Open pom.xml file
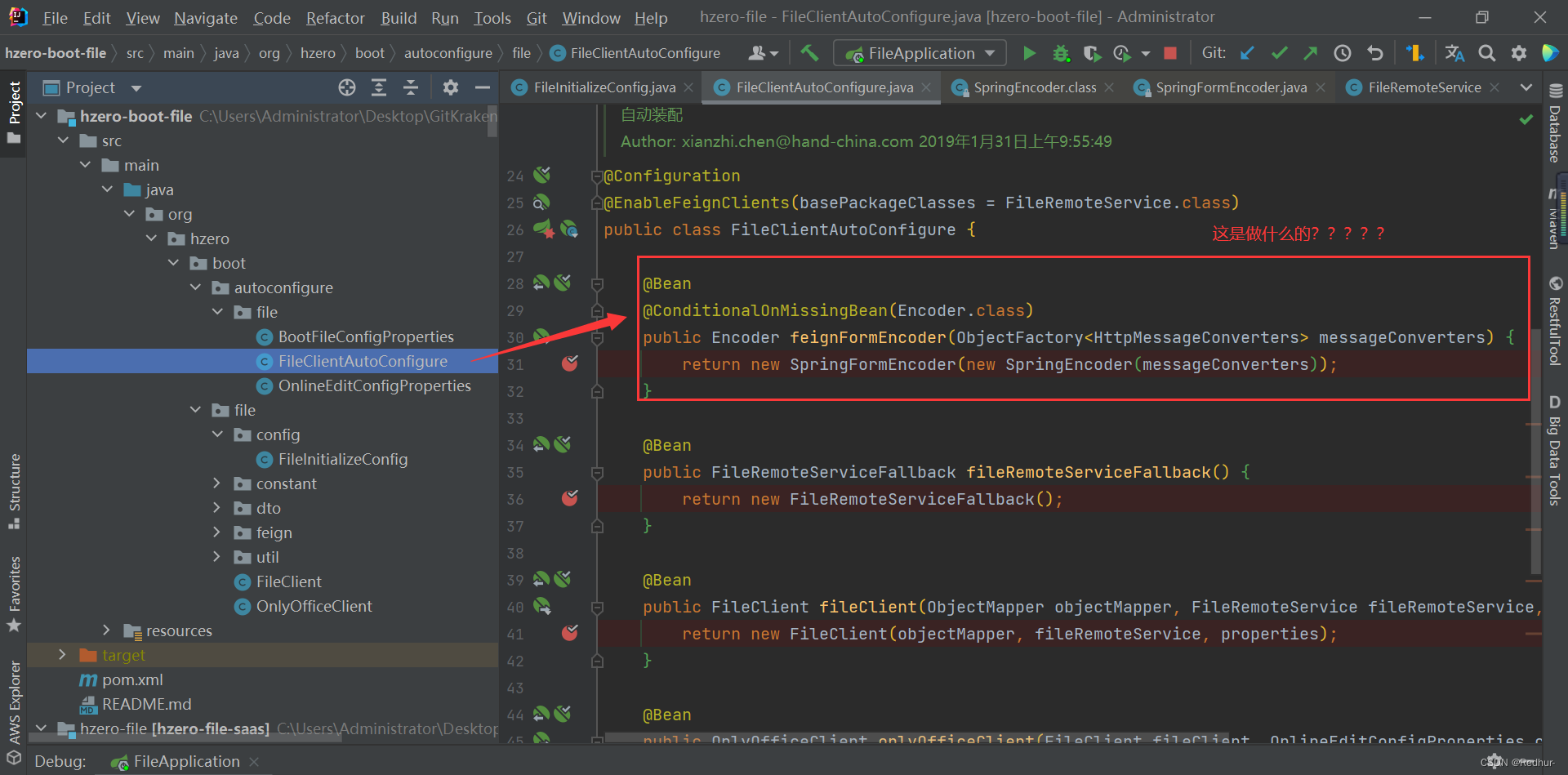The height and width of the screenshot is (775, 1568). point(132,679)
